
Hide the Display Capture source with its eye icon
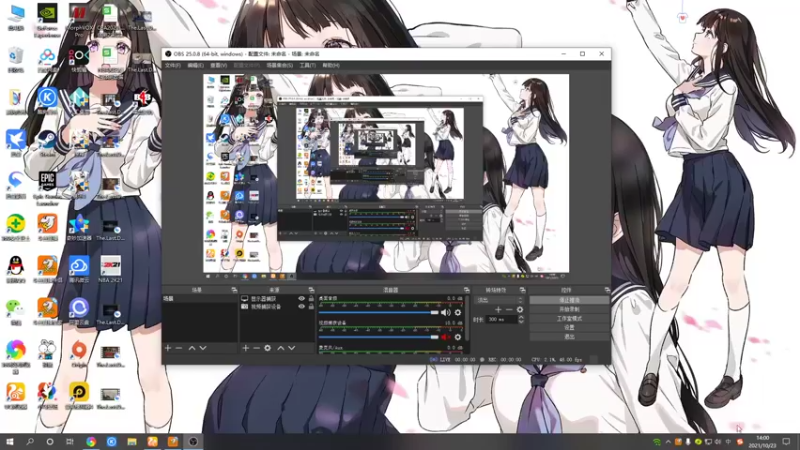pyautogui.click(x=302, y=299)
